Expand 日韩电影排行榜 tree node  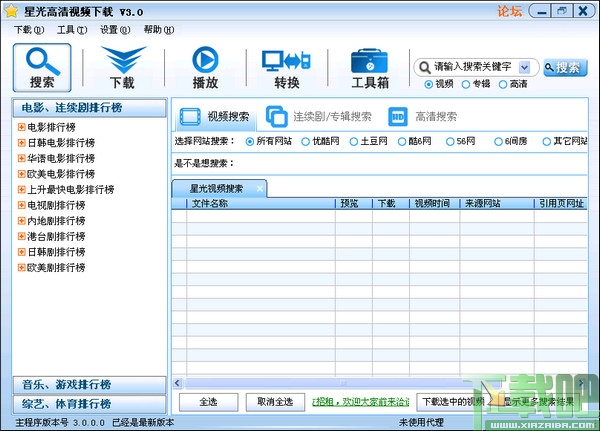(x=22, y=142)
